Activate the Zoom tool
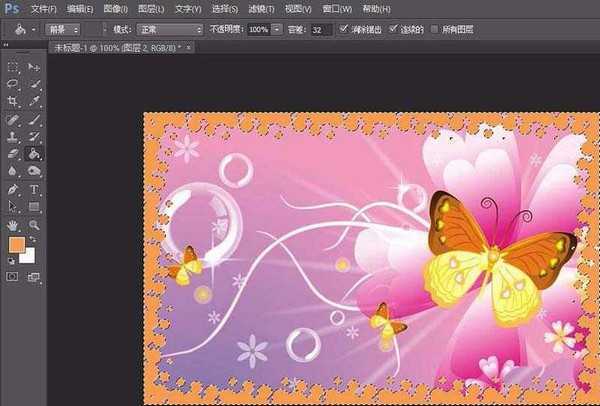600x406 pixels. (34, 225)
